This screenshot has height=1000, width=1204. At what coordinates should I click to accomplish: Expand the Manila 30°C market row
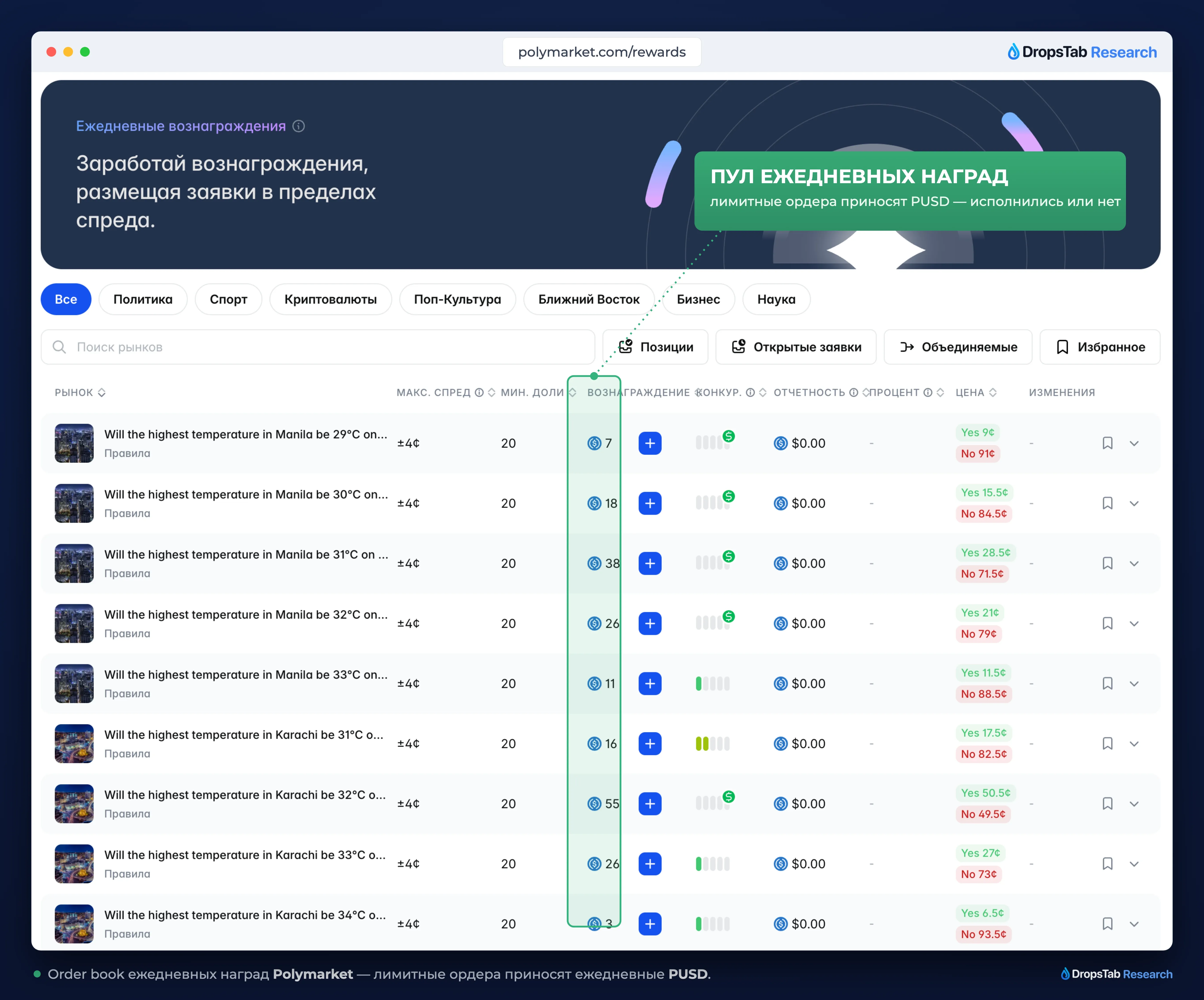(x=1134, y=504)
